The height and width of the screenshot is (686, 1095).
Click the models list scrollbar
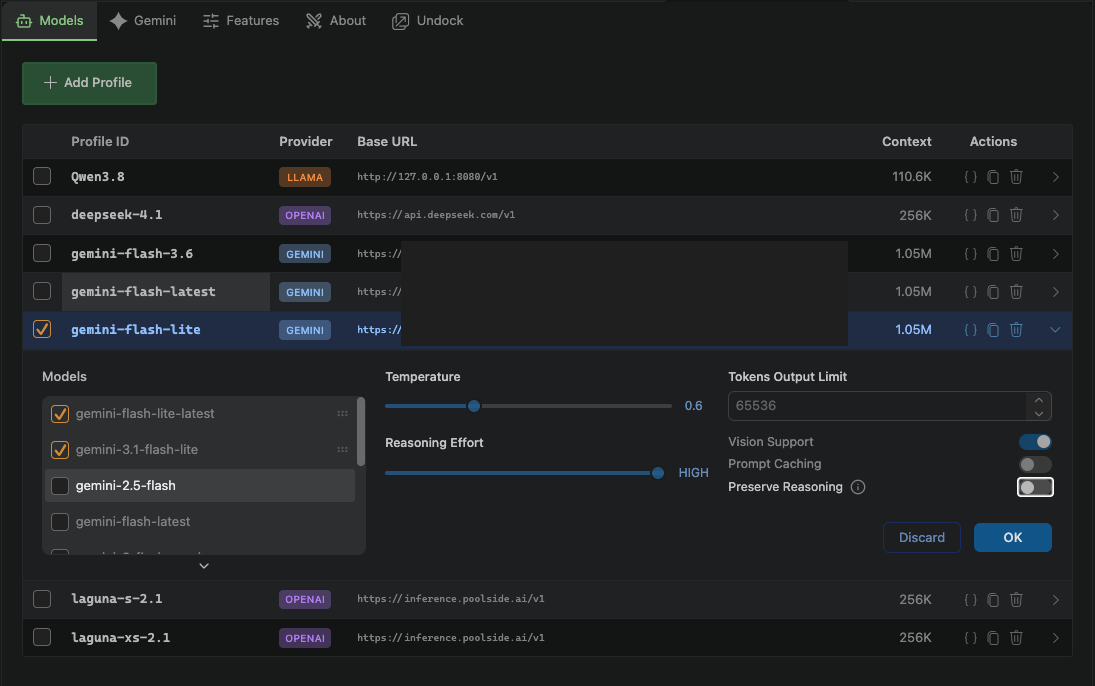pyautogui.click(x=361, y=431)
